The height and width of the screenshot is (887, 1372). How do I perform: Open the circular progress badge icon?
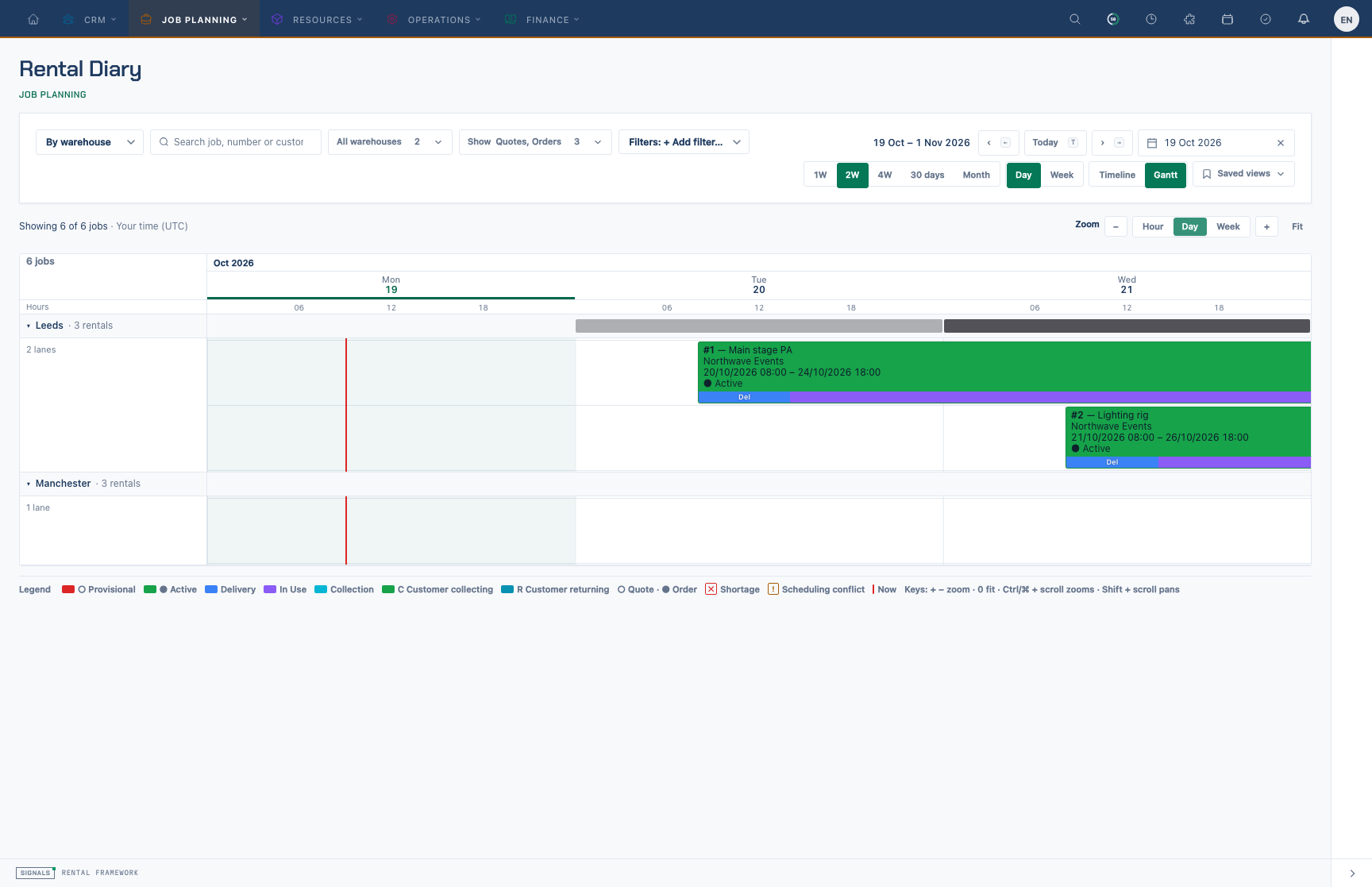(1113, 19)
